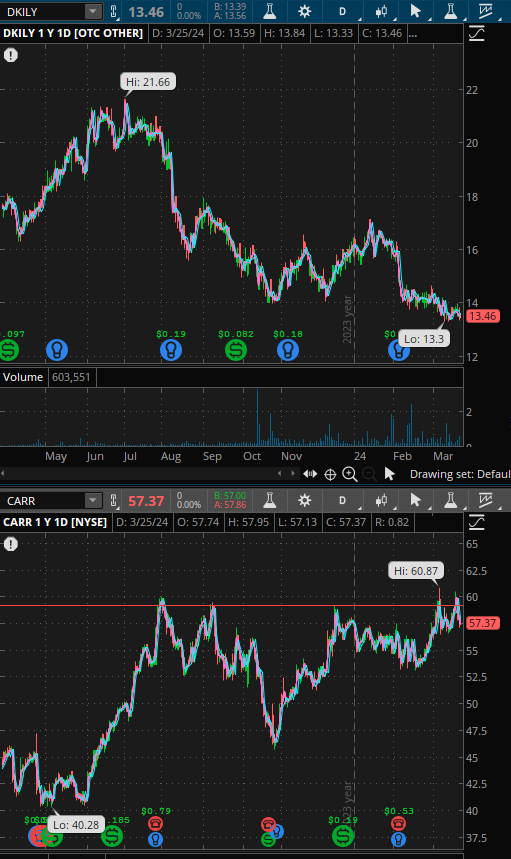Click the DKILY symbol input field
The image size is (511, 859).
[43, 12]
